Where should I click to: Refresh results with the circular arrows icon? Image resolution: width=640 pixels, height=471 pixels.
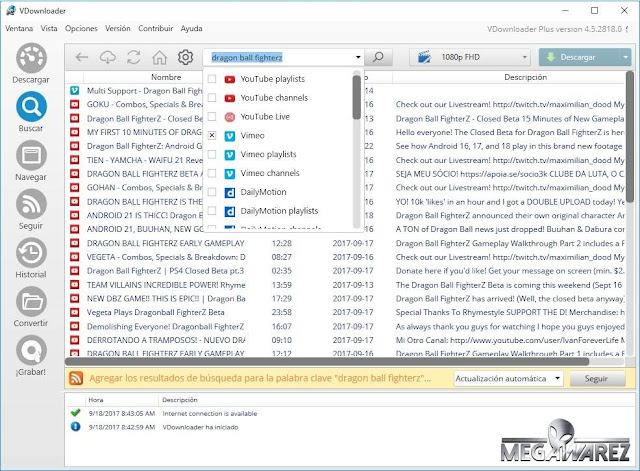point(133,57)
